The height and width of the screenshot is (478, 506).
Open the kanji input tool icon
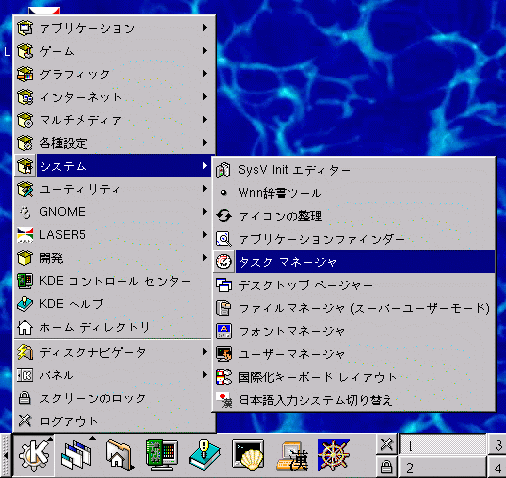pyautogui.click(x=292, y=456)
